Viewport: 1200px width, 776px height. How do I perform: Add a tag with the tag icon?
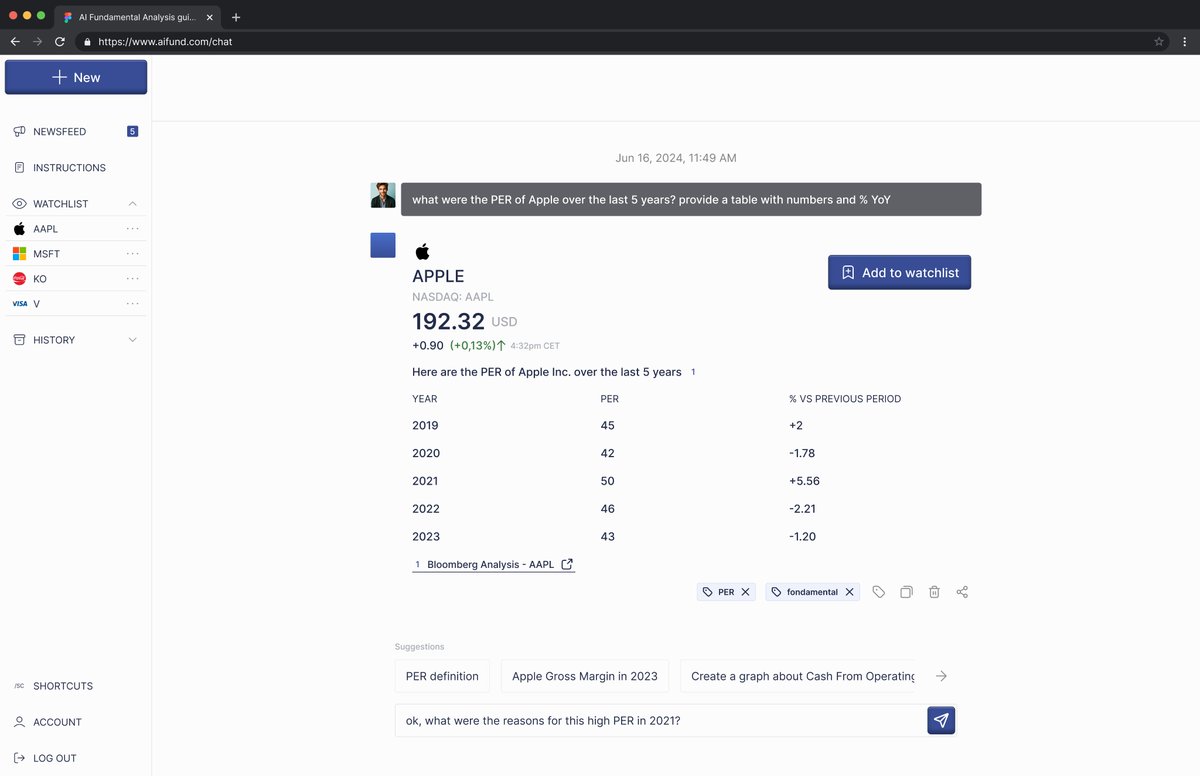(x=878, y=592)
